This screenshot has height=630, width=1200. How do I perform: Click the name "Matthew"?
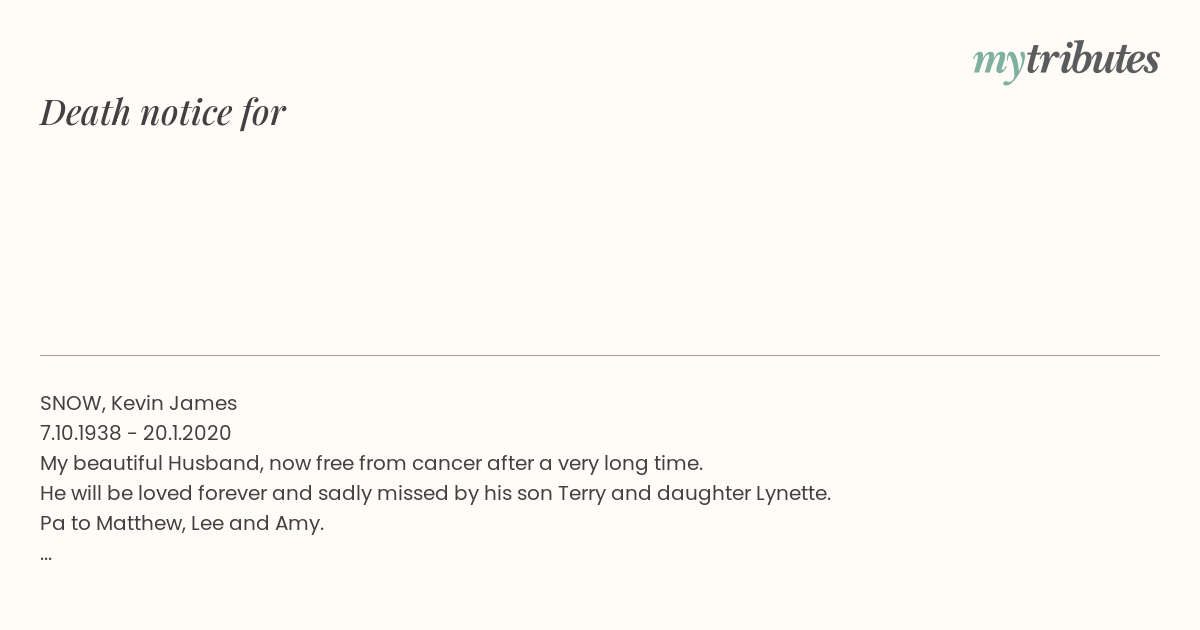point(139,523)
